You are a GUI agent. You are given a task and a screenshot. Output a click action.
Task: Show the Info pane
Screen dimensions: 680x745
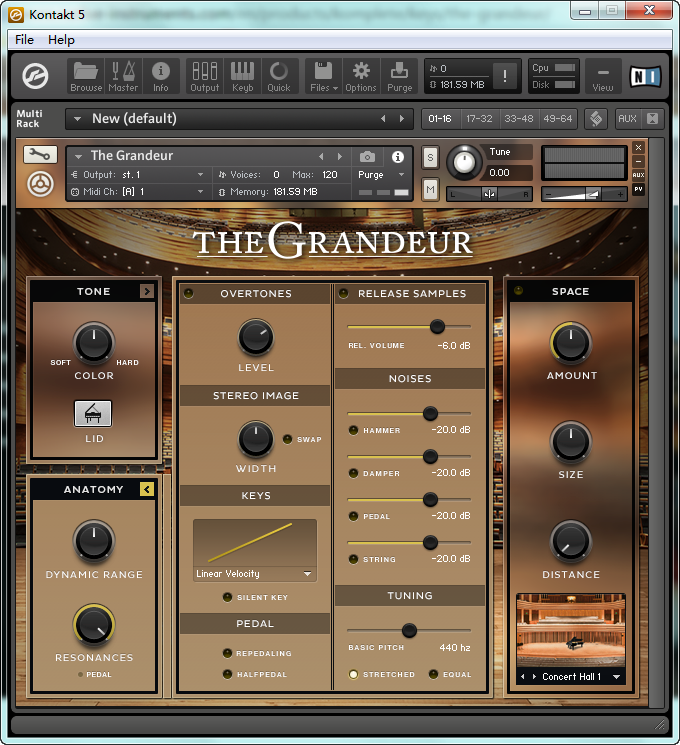[x=161, y=76]
